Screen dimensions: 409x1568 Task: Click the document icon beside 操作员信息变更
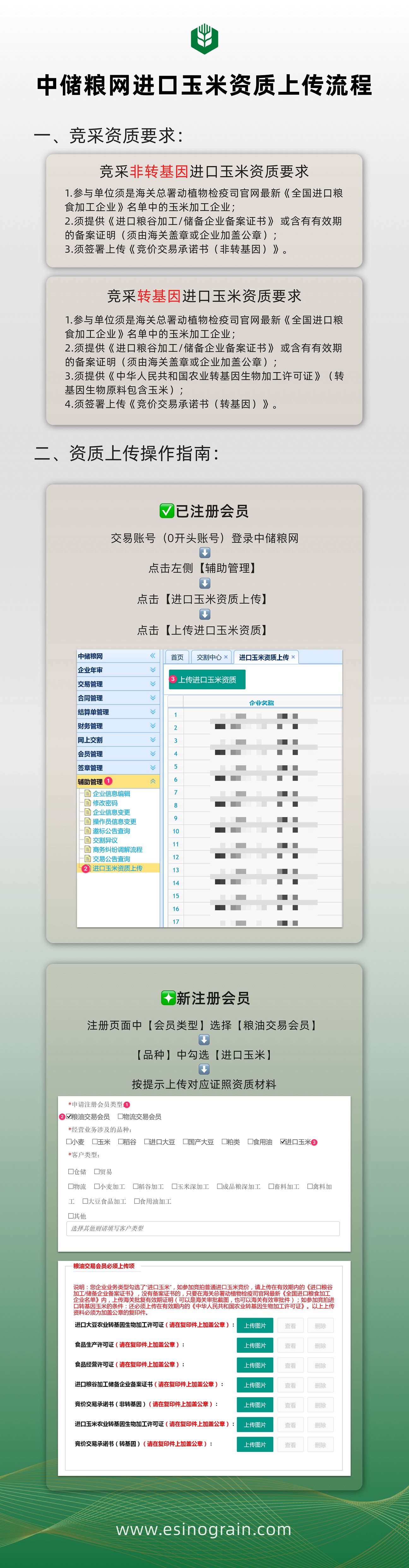(88, 821)
